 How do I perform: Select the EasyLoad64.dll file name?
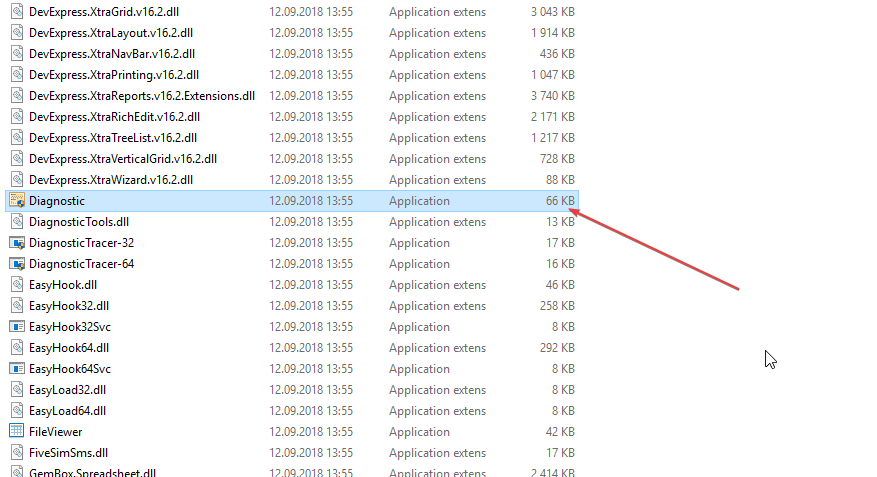(x=68, y=410)
